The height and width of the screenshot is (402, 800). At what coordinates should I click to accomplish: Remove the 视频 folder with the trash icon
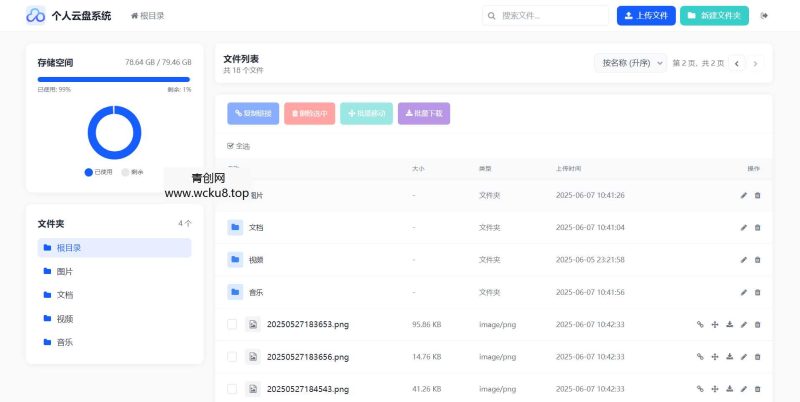[x=758, y=260]
